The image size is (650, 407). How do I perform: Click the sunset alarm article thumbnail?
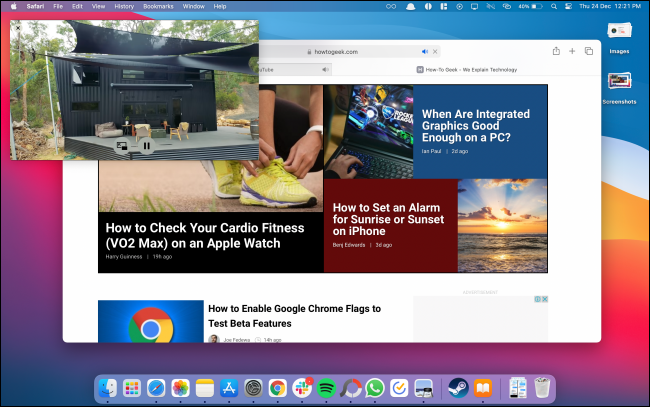click(502, 225)
